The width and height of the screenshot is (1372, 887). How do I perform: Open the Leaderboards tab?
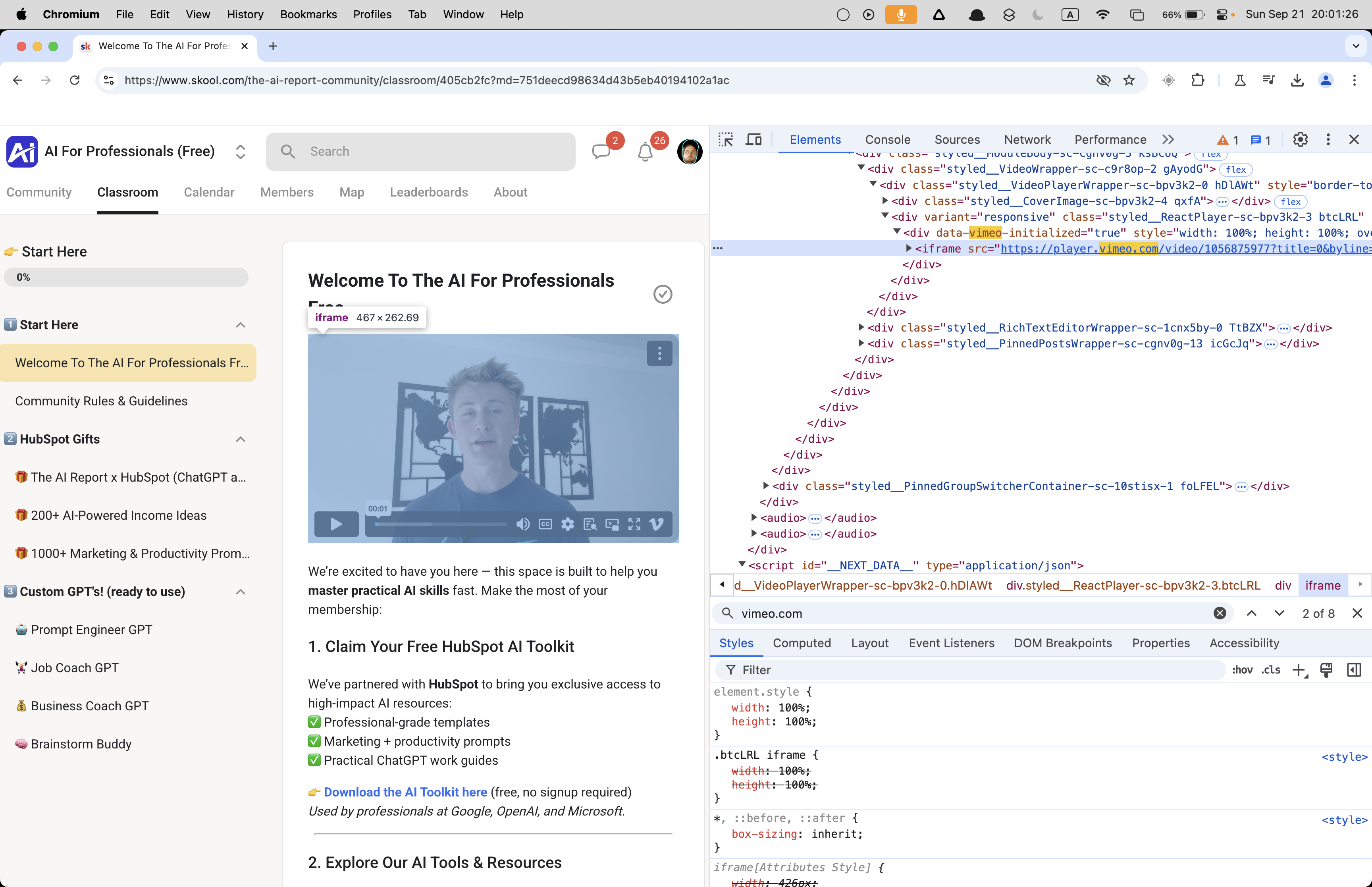428,193
